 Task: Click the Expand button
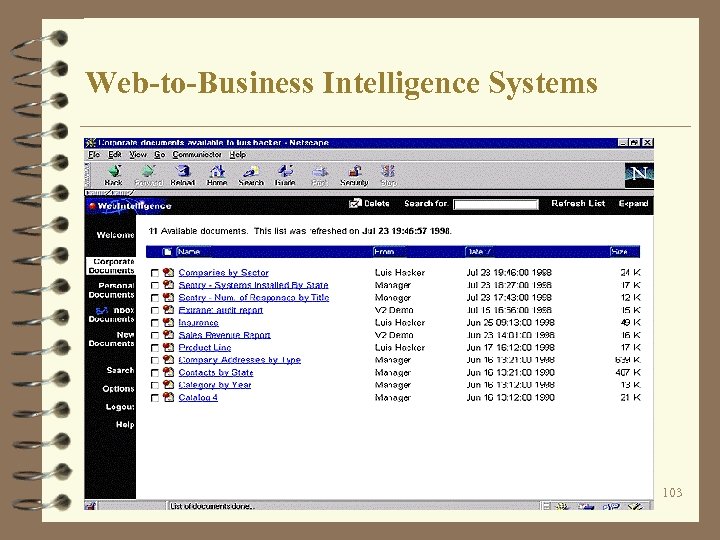[x=633, y=203]
